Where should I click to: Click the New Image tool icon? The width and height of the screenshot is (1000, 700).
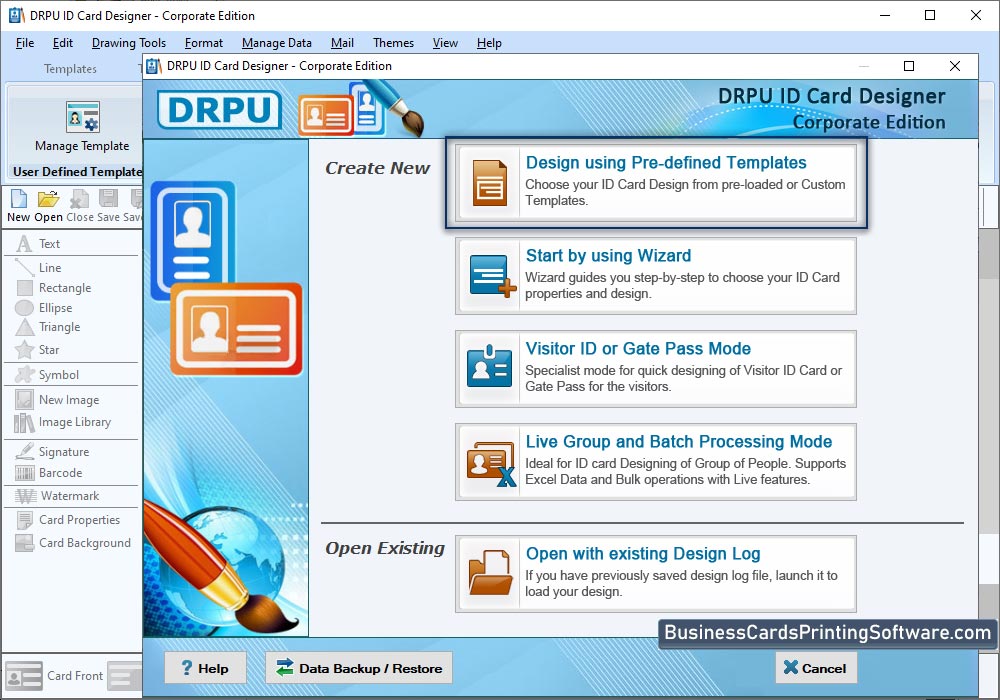[x=24, y=400]
